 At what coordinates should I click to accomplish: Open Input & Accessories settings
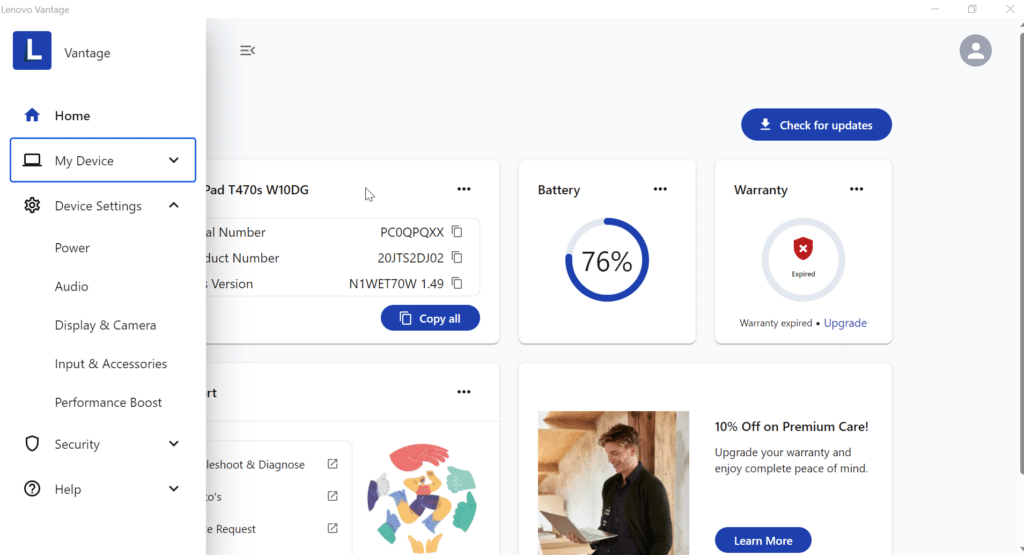pyautogui.click(x=111, y=364)
